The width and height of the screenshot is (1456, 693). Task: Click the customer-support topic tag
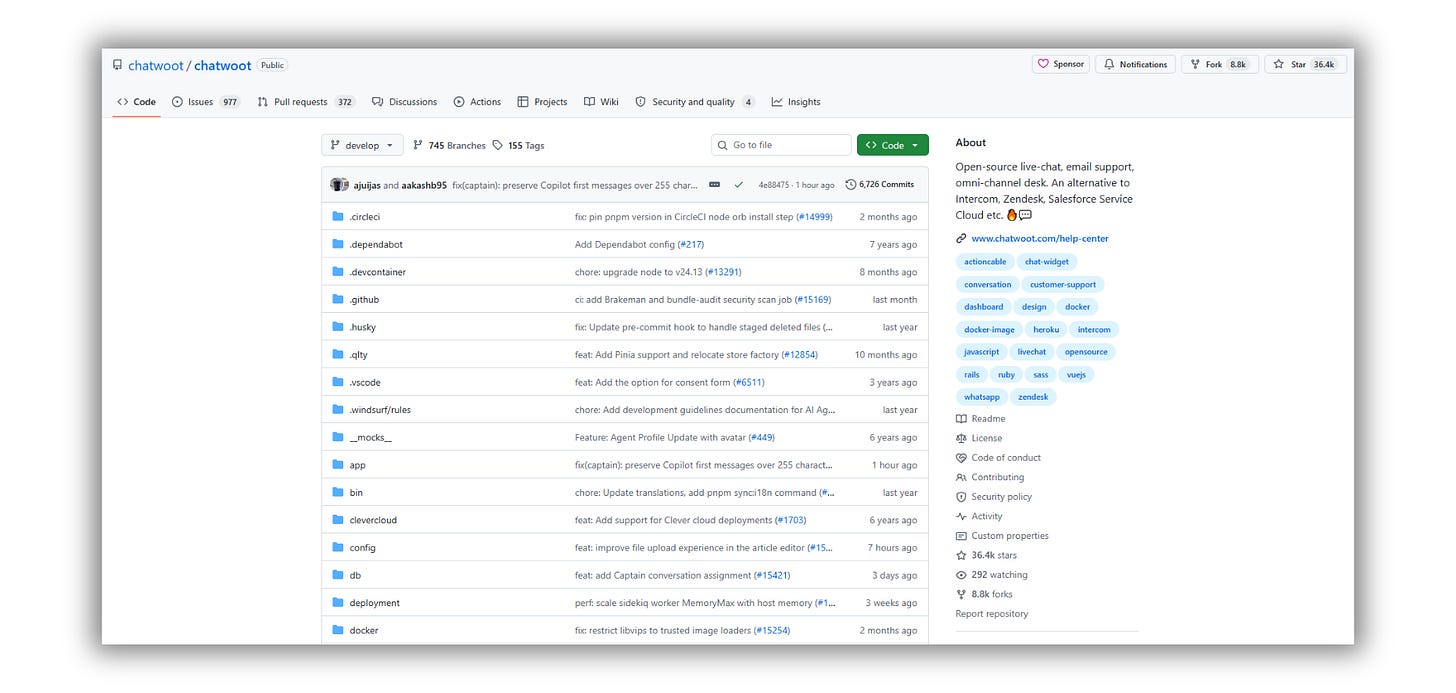[x=1063, y=284]
